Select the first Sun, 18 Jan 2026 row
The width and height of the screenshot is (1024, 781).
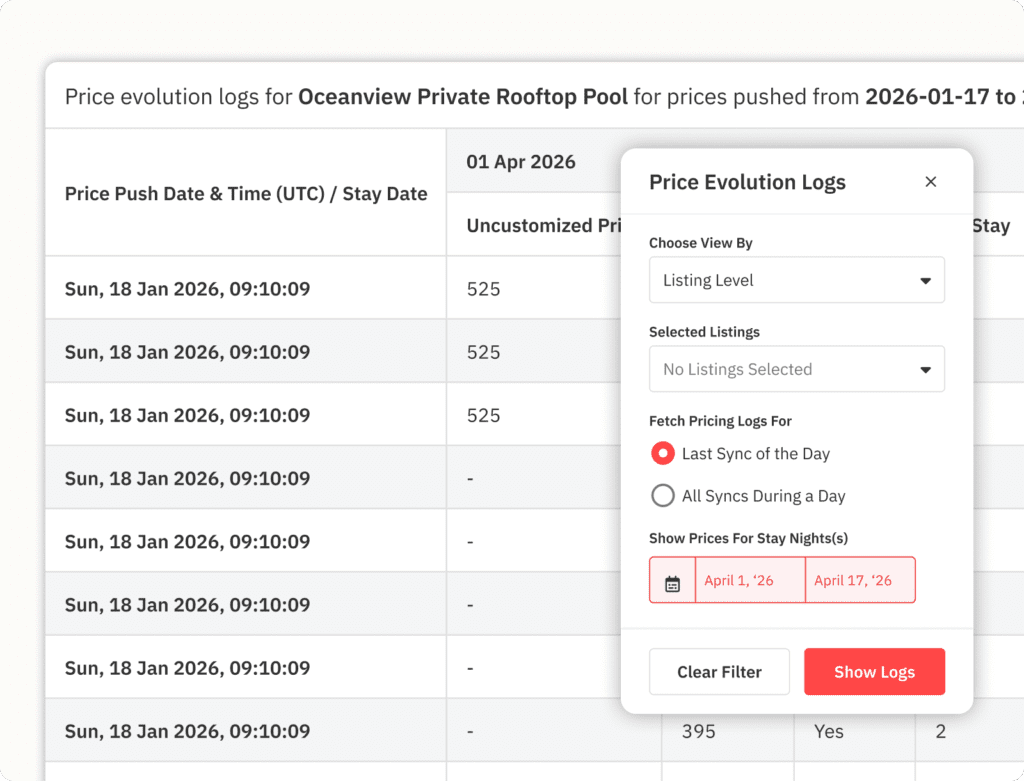[187, 290]
